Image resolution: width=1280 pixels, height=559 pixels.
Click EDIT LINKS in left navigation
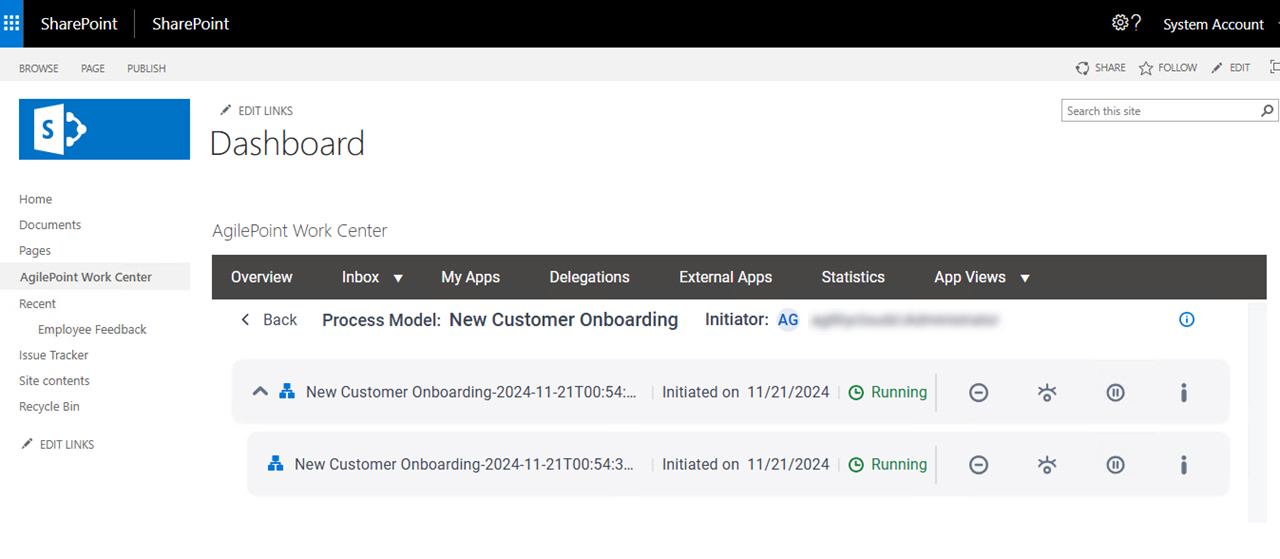coord(58,444)
